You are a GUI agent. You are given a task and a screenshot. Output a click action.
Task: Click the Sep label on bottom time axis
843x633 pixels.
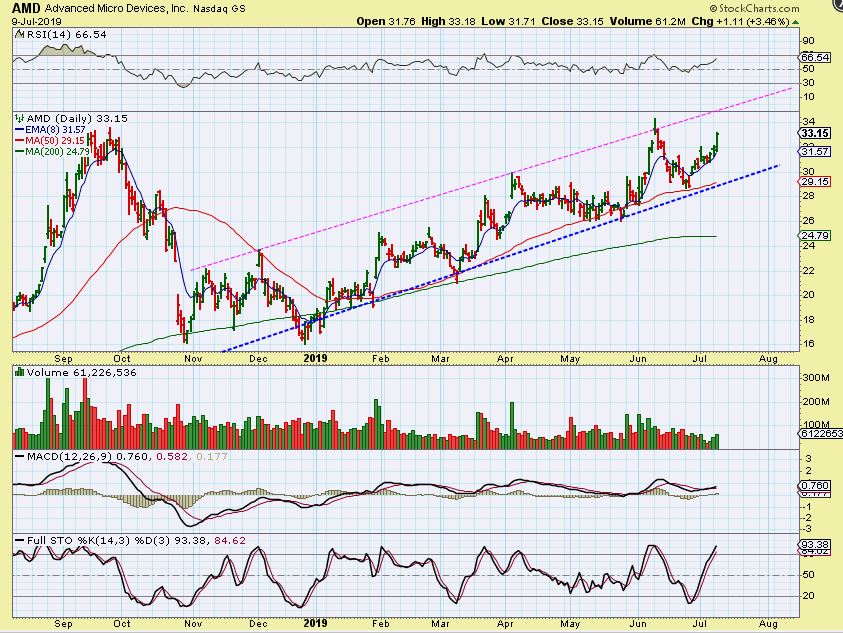[x=63, y=624]
